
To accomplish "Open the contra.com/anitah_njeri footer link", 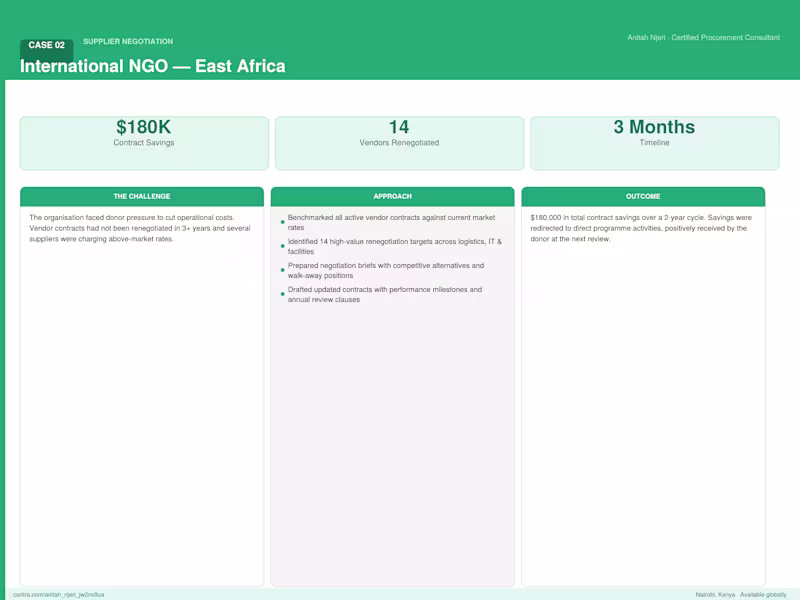I will pos(59,594).
